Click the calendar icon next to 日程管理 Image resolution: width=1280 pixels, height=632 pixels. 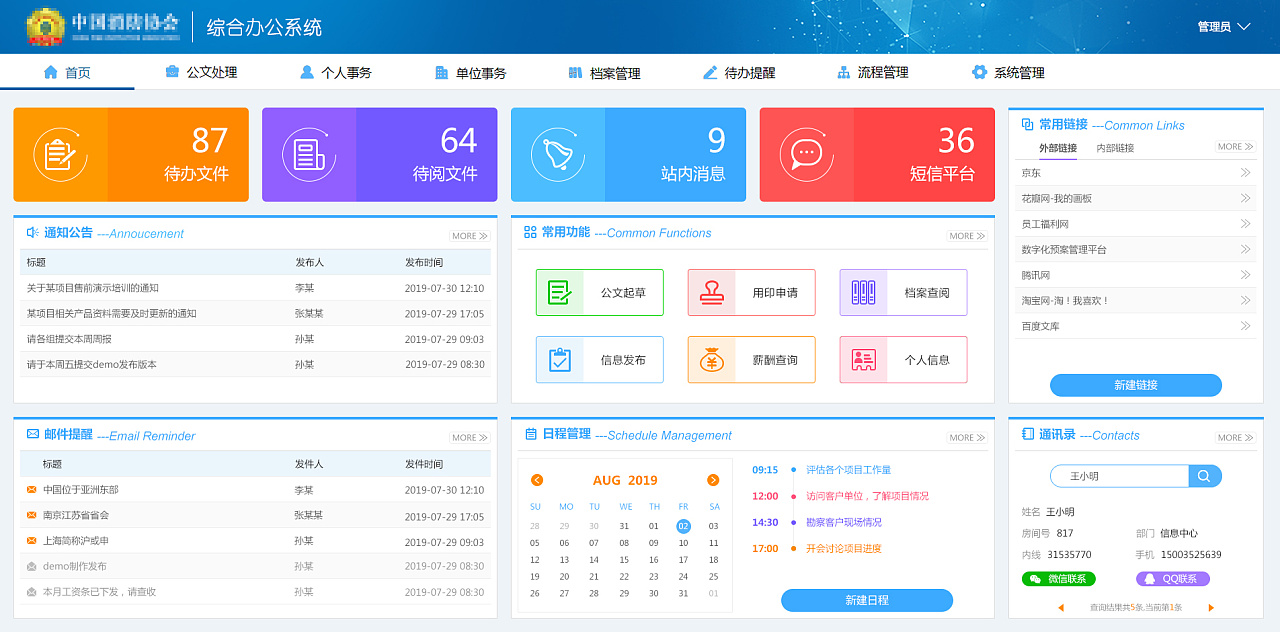click(x=529, y=435)
